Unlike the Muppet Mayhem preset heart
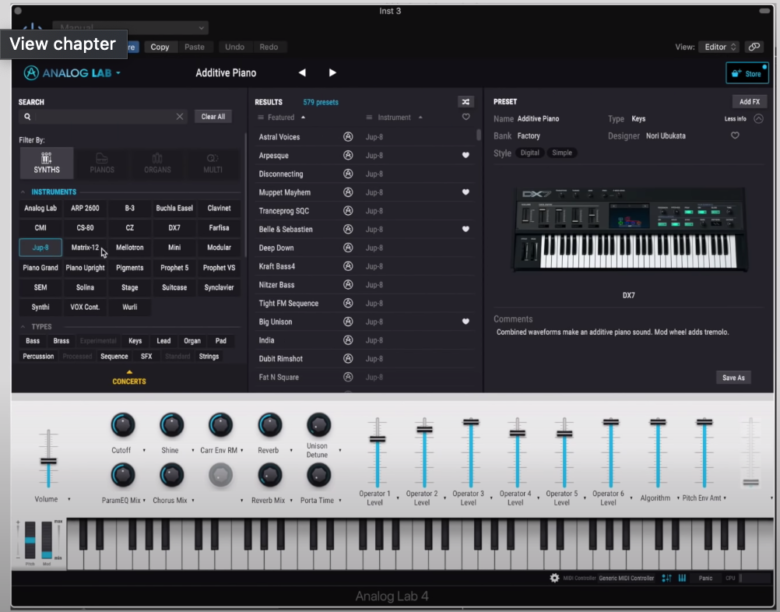 click(x=466, y=192)
